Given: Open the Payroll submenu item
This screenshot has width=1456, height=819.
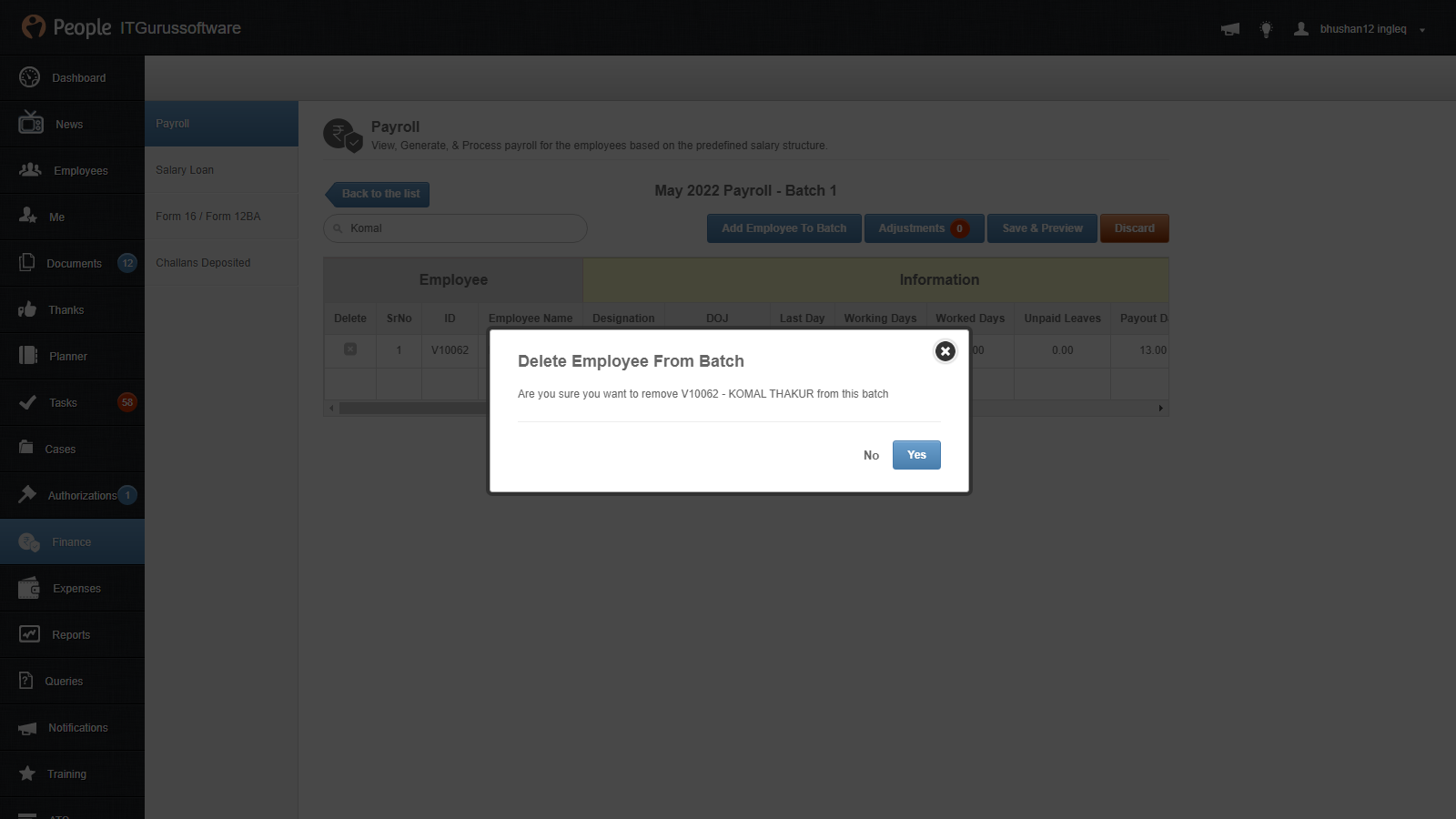Looking at the screenshot, I should [221, 124].
